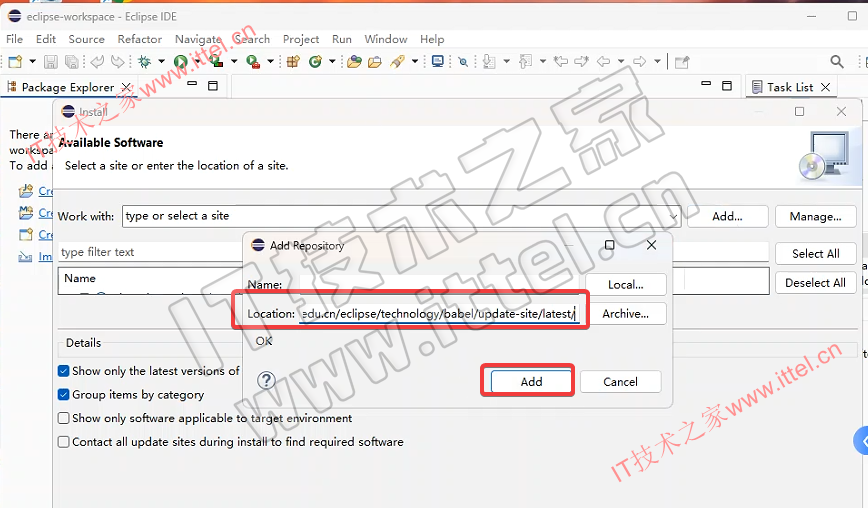Screen dimensions: 868x508
Task: Click the Local... button
Action: 626,284
